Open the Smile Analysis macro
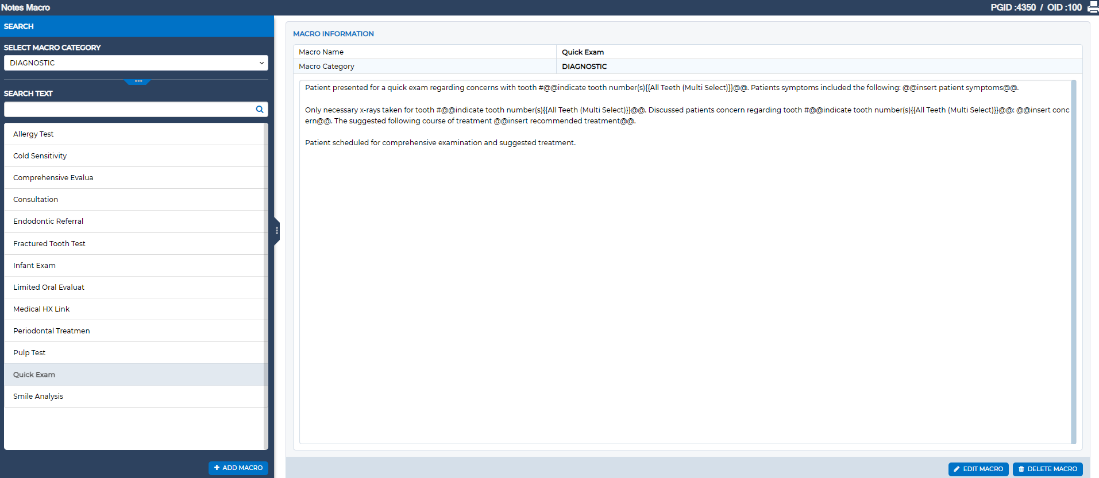 [135, 397]
